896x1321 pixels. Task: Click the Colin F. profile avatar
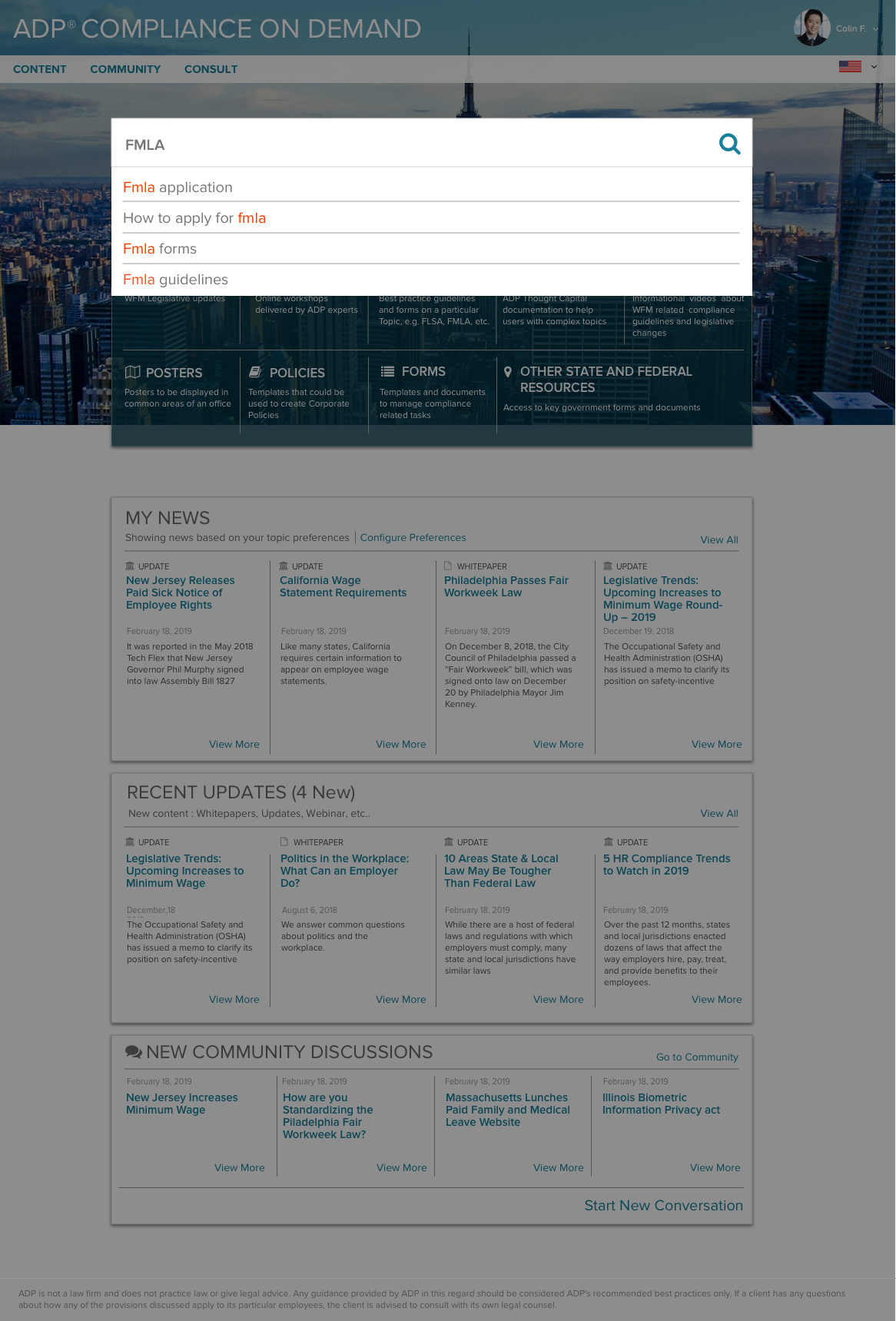pyautogui.click(x=812, y=28)
